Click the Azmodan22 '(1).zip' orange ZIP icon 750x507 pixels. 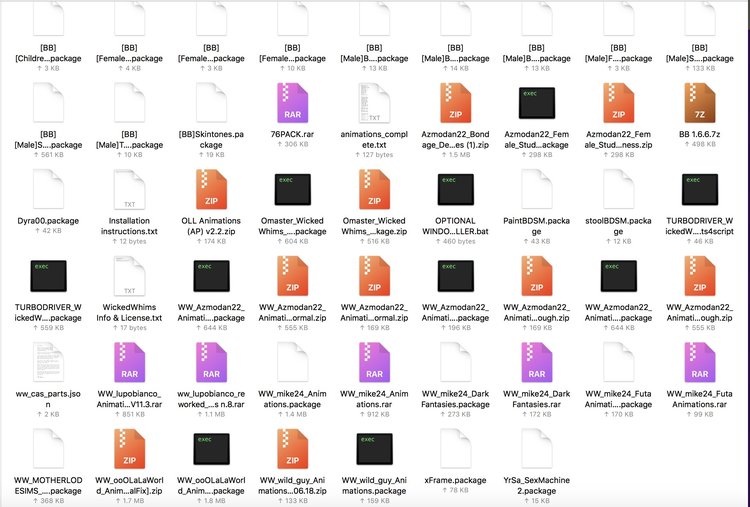(x=455, y=103)
